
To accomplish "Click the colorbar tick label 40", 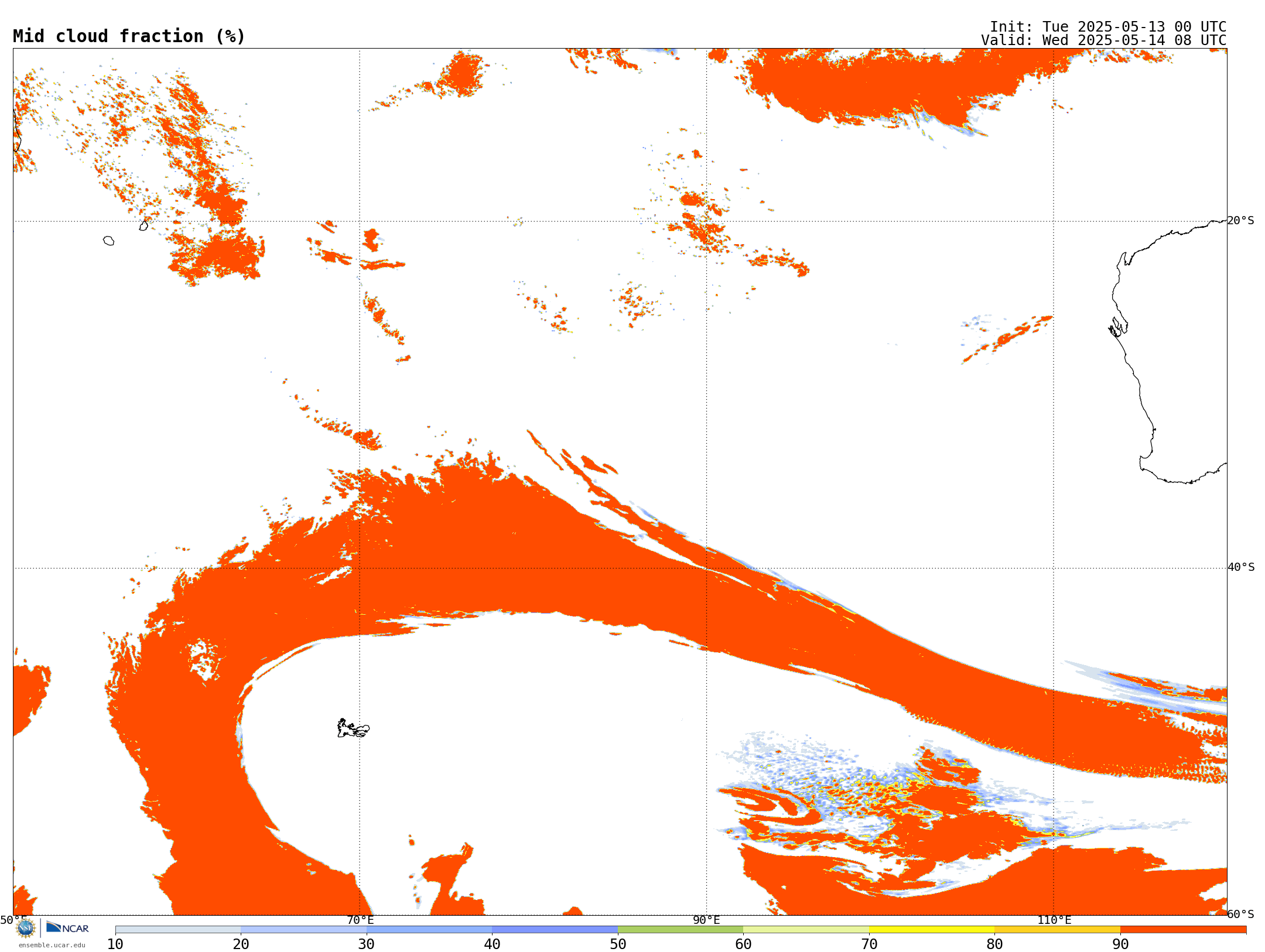I will [492, 944].
